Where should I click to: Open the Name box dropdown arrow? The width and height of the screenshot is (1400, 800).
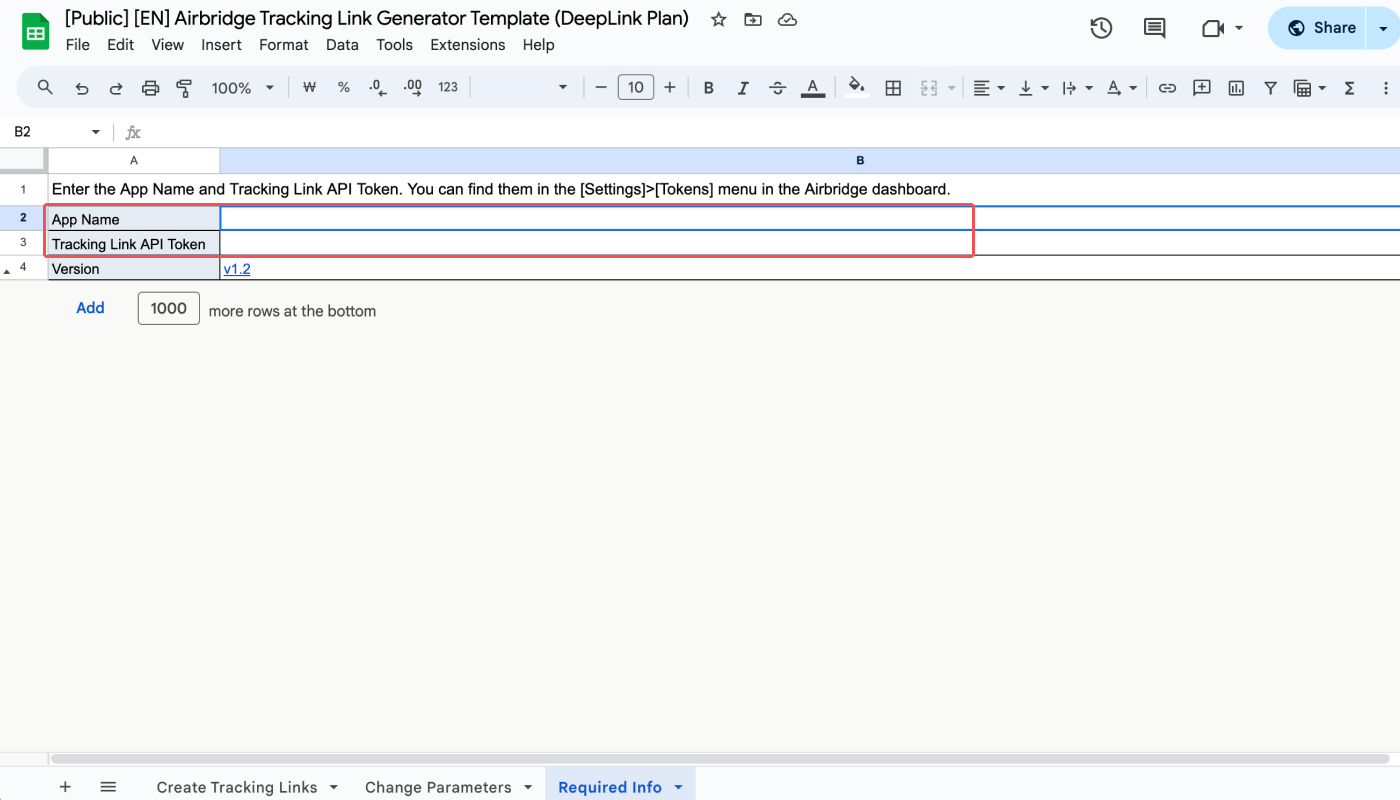tap(96, 132)
